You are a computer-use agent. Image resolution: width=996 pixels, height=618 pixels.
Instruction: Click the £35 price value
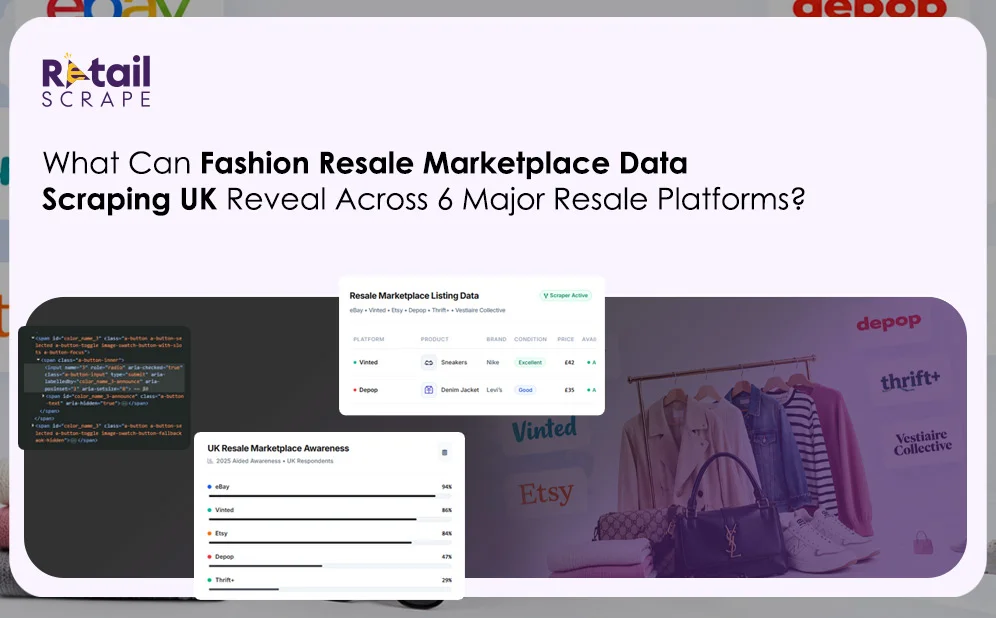[569, 390]
